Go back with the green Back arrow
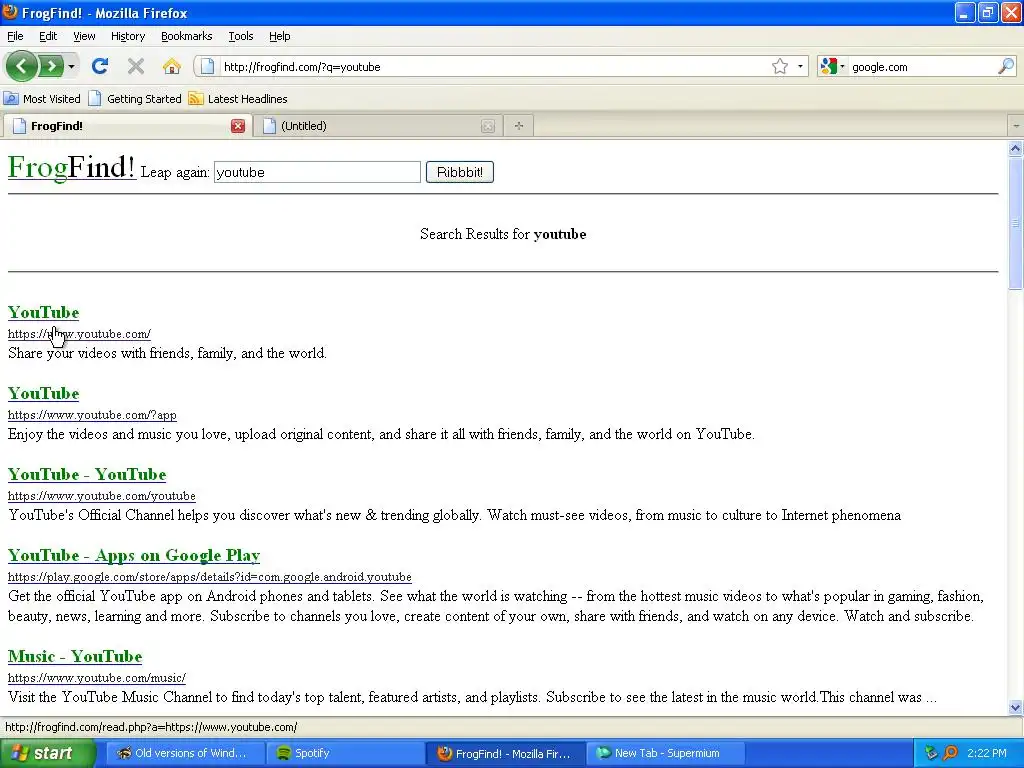 point(21,66)
